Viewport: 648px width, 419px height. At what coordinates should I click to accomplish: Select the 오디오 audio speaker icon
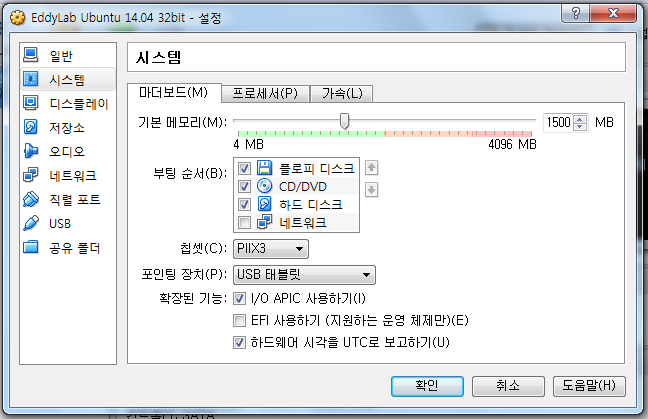[x=31, y=151]
